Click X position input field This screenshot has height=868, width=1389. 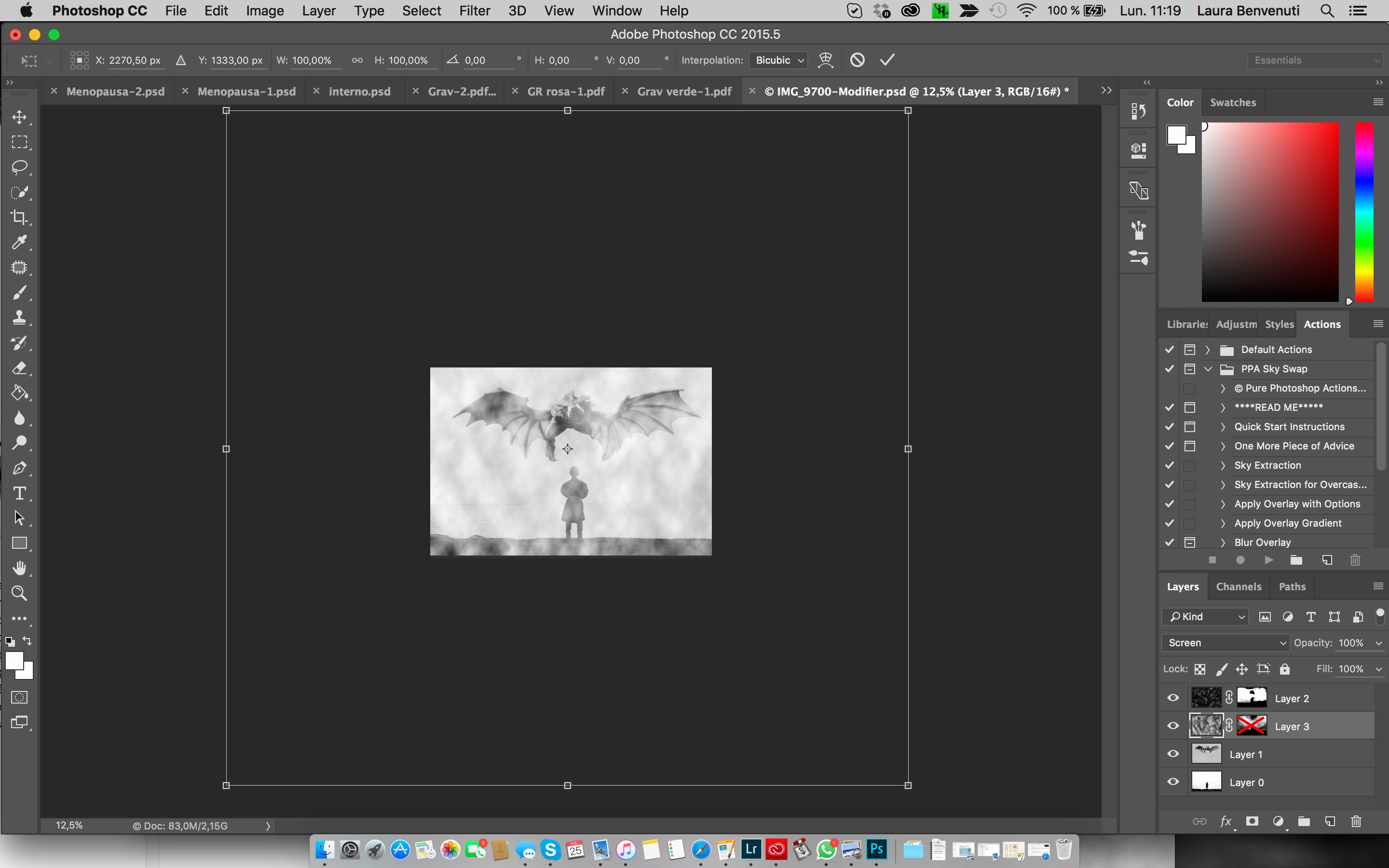click(x=136, y=60)
